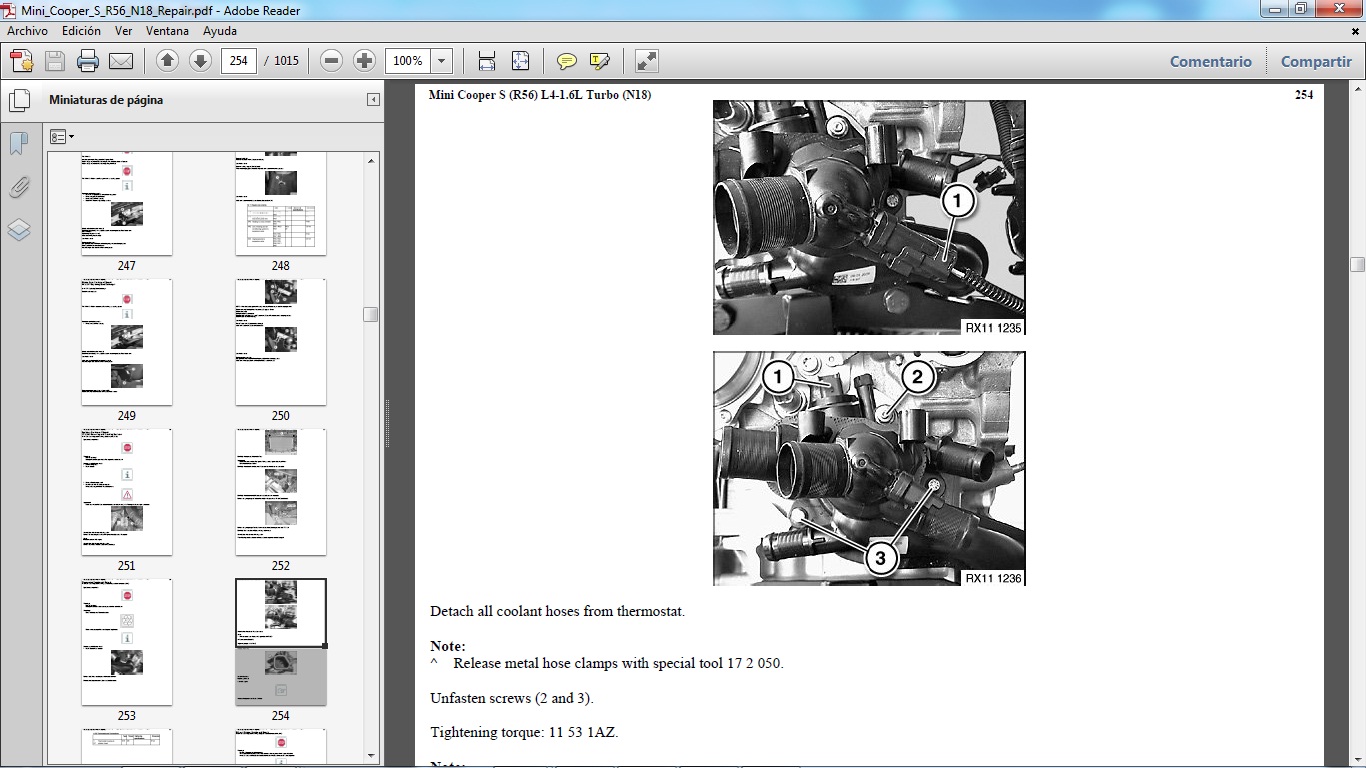Select page 254 thumbnail

point(280,642)
